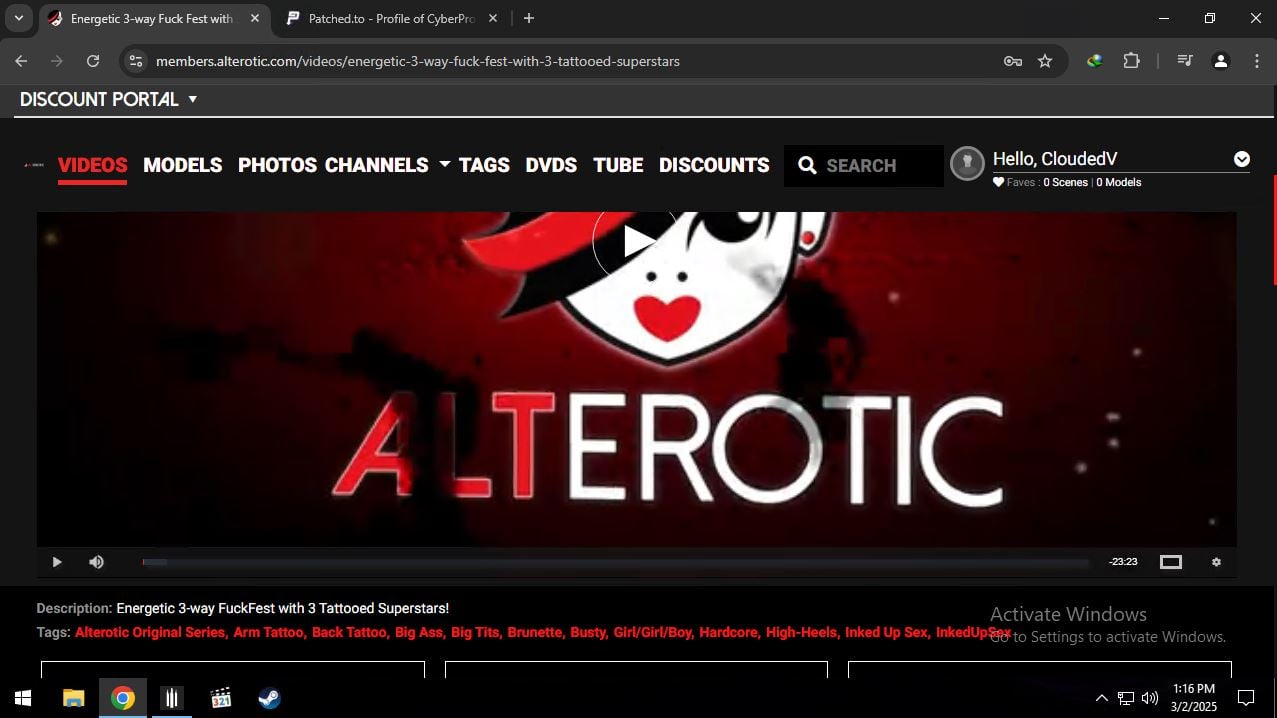The image size is (1277, 718).
Task: Select the Energetic 3-way browser tab
Action: (x=154, y=18)
